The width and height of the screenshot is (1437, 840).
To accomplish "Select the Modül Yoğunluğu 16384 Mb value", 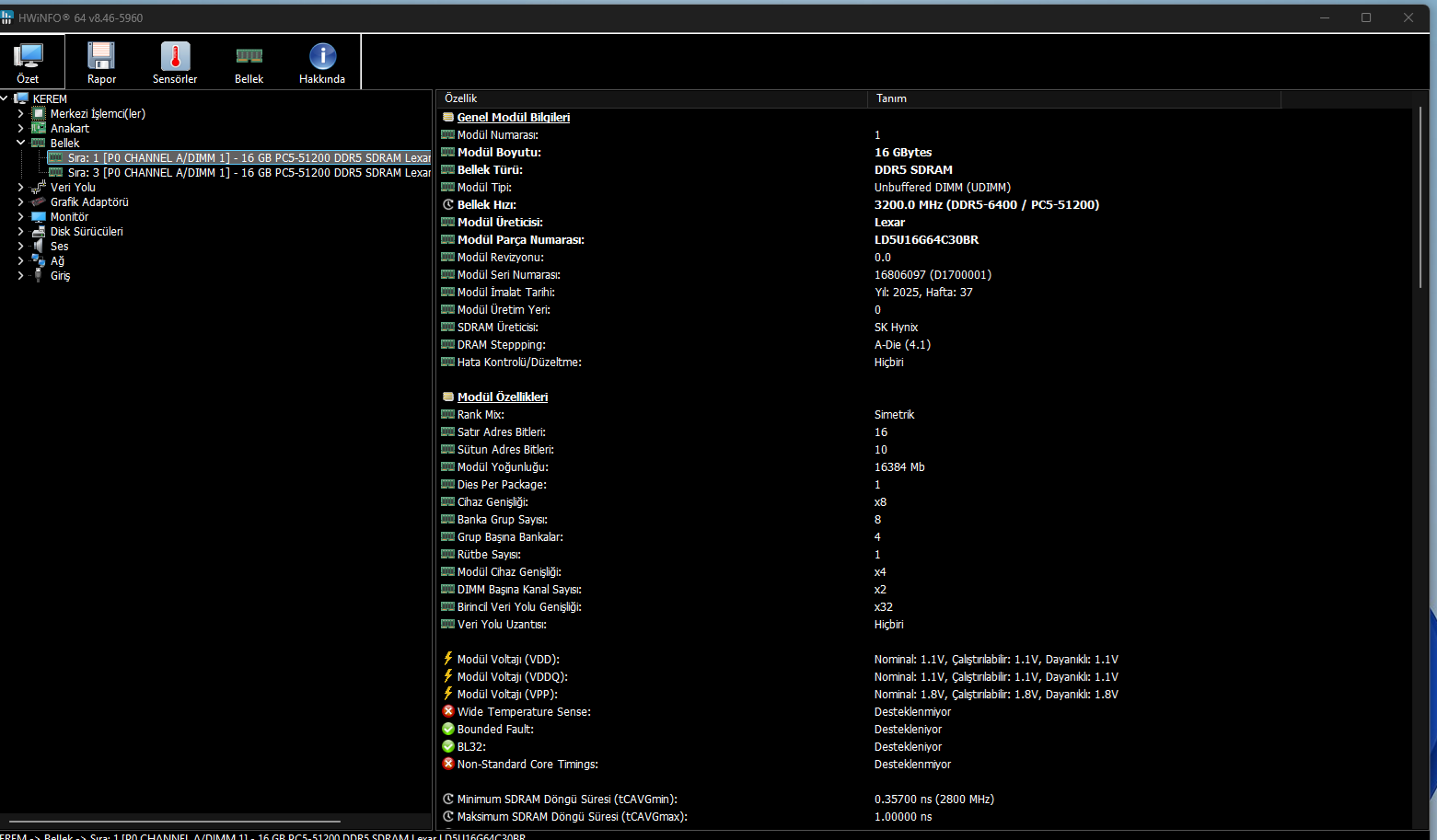I will click(899, 466).
